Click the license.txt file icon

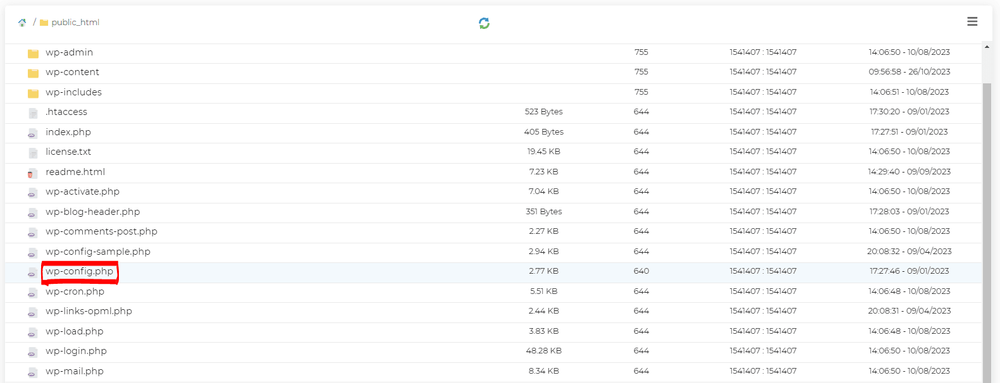[x=33, y=153]
